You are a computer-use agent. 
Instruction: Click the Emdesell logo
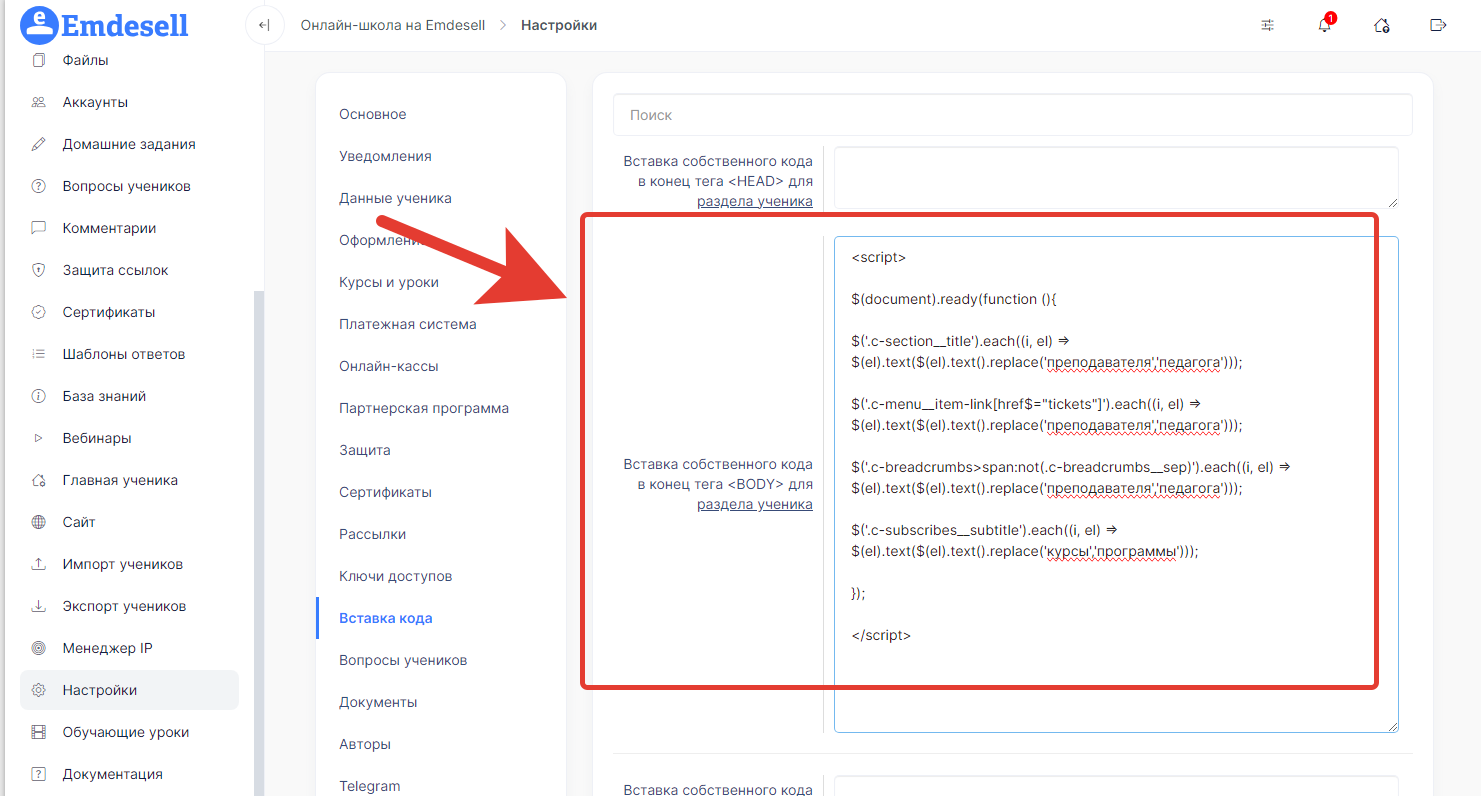(x=104, y=25)
